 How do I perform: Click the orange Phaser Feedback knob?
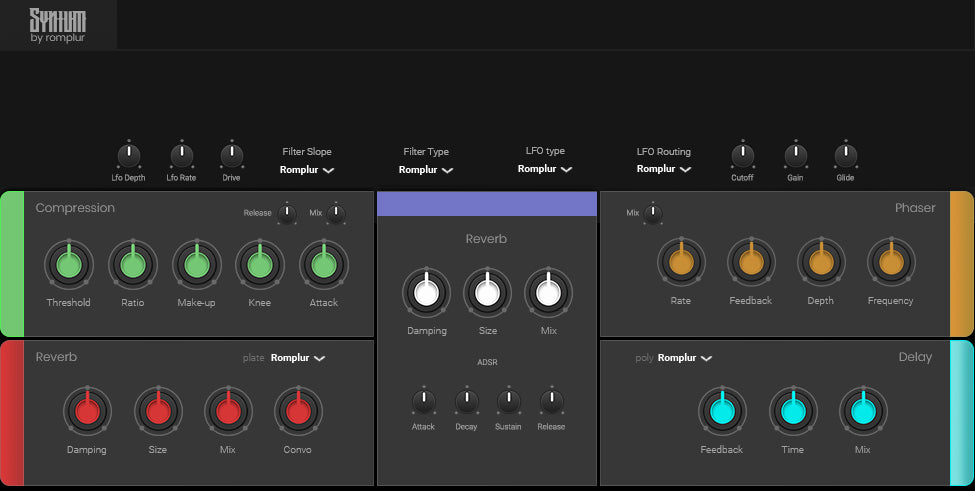coord(751,262)
